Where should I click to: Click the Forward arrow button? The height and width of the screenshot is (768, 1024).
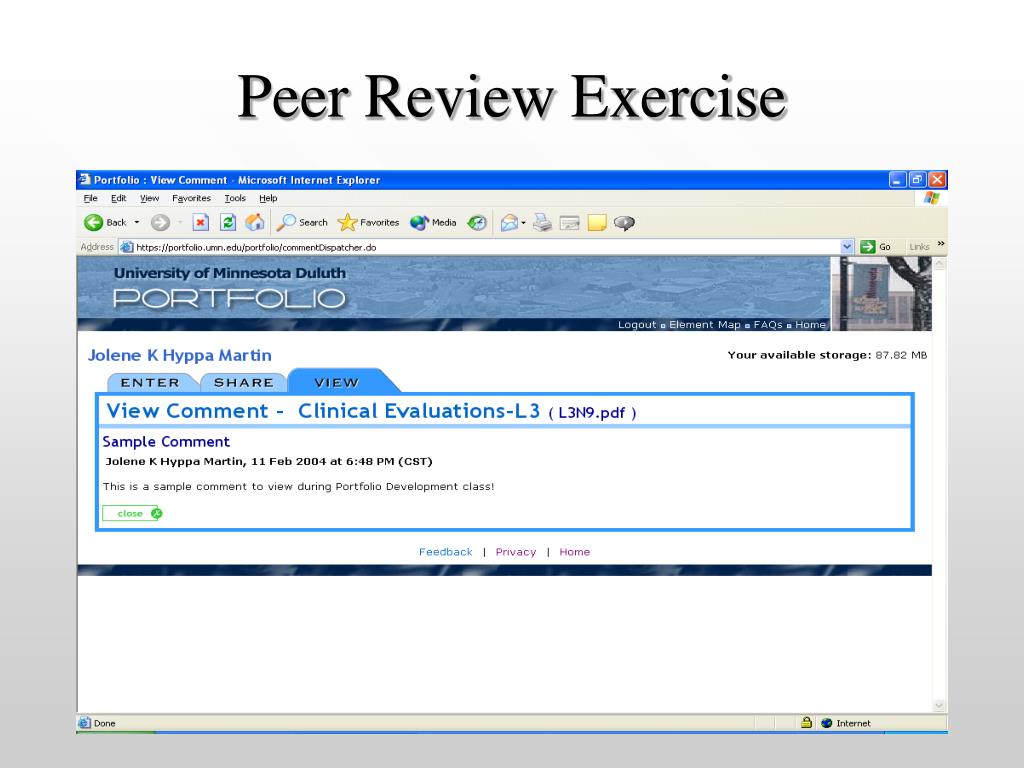(160, 223)
